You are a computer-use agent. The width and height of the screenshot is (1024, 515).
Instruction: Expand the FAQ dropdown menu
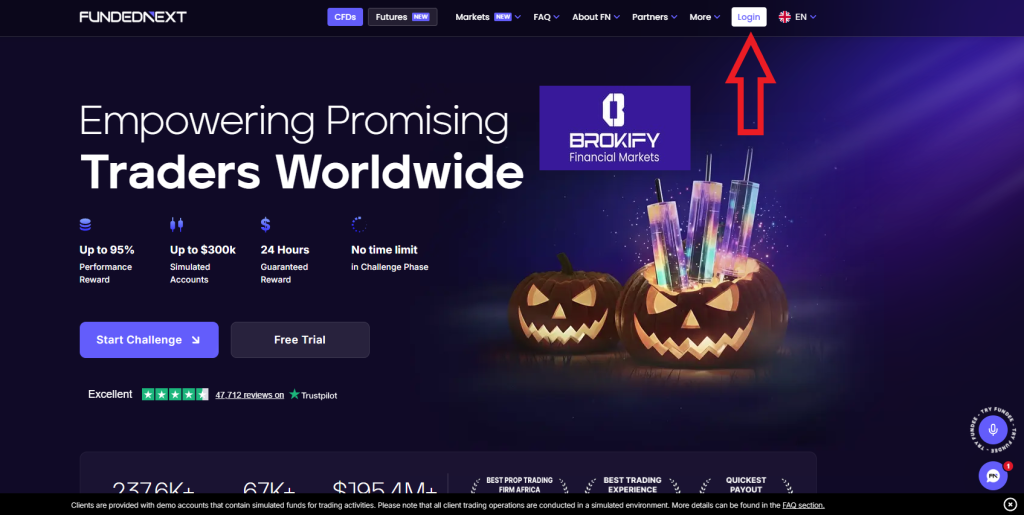point(547,17)
